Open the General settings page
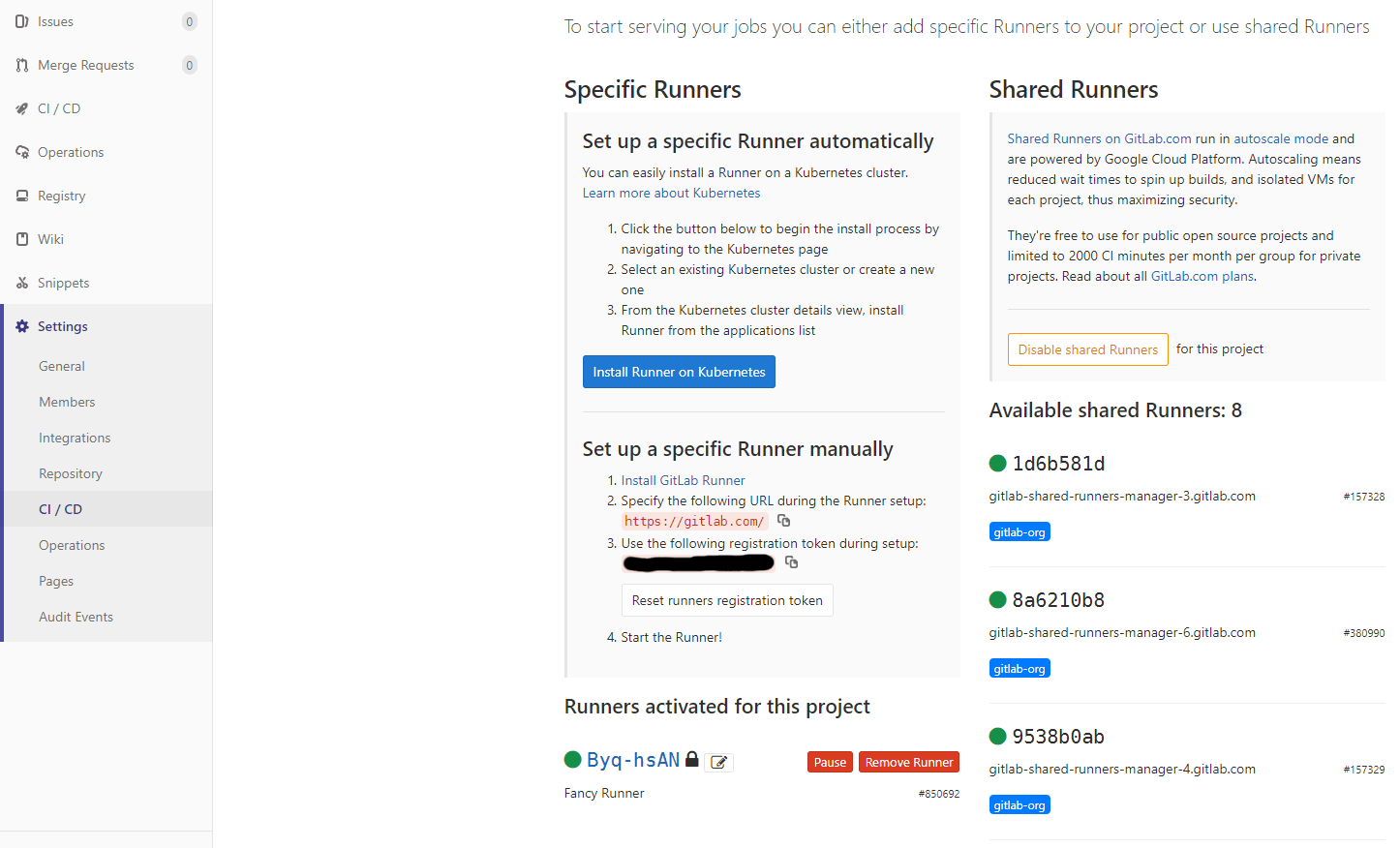 coord(61,366)
